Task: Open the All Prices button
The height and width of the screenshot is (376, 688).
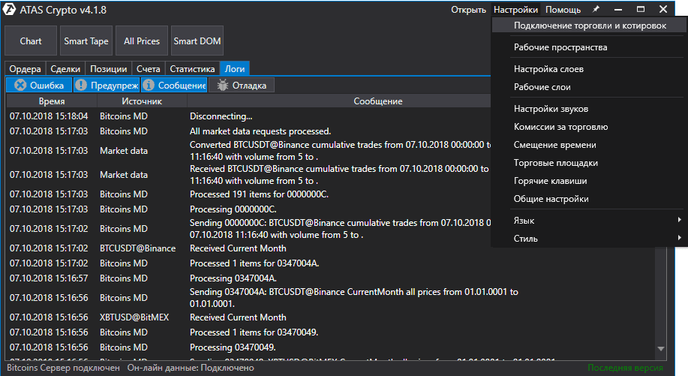Action: [x=142, y=41]
